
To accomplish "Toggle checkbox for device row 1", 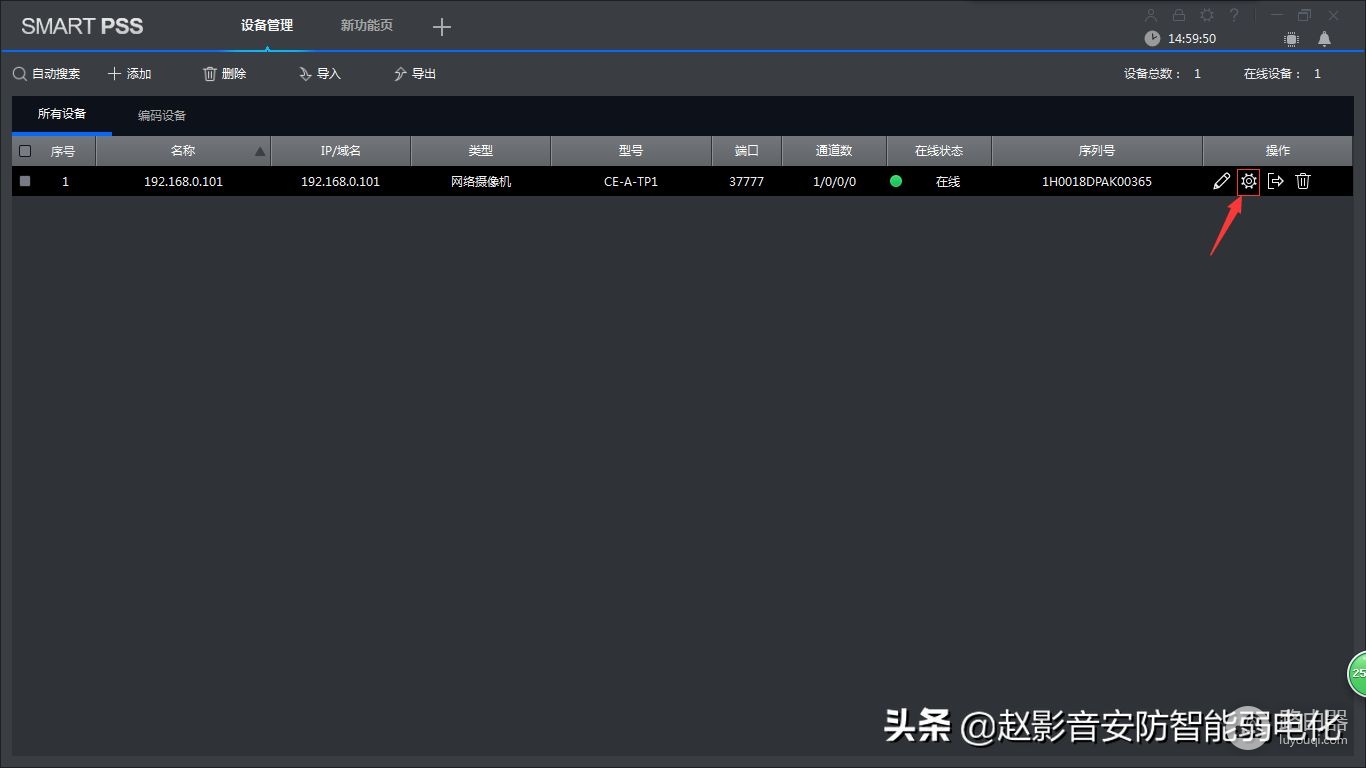I will [25, 181].
